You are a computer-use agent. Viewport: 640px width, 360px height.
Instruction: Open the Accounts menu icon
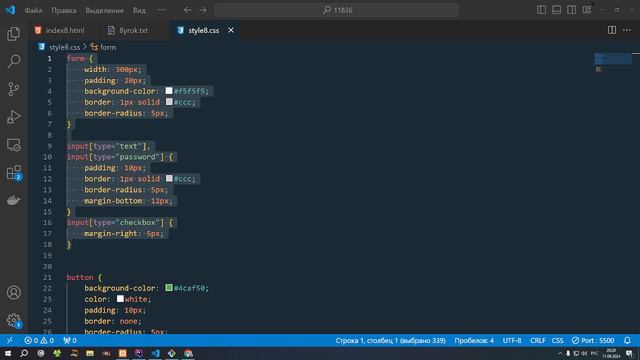tap(13, 292)
